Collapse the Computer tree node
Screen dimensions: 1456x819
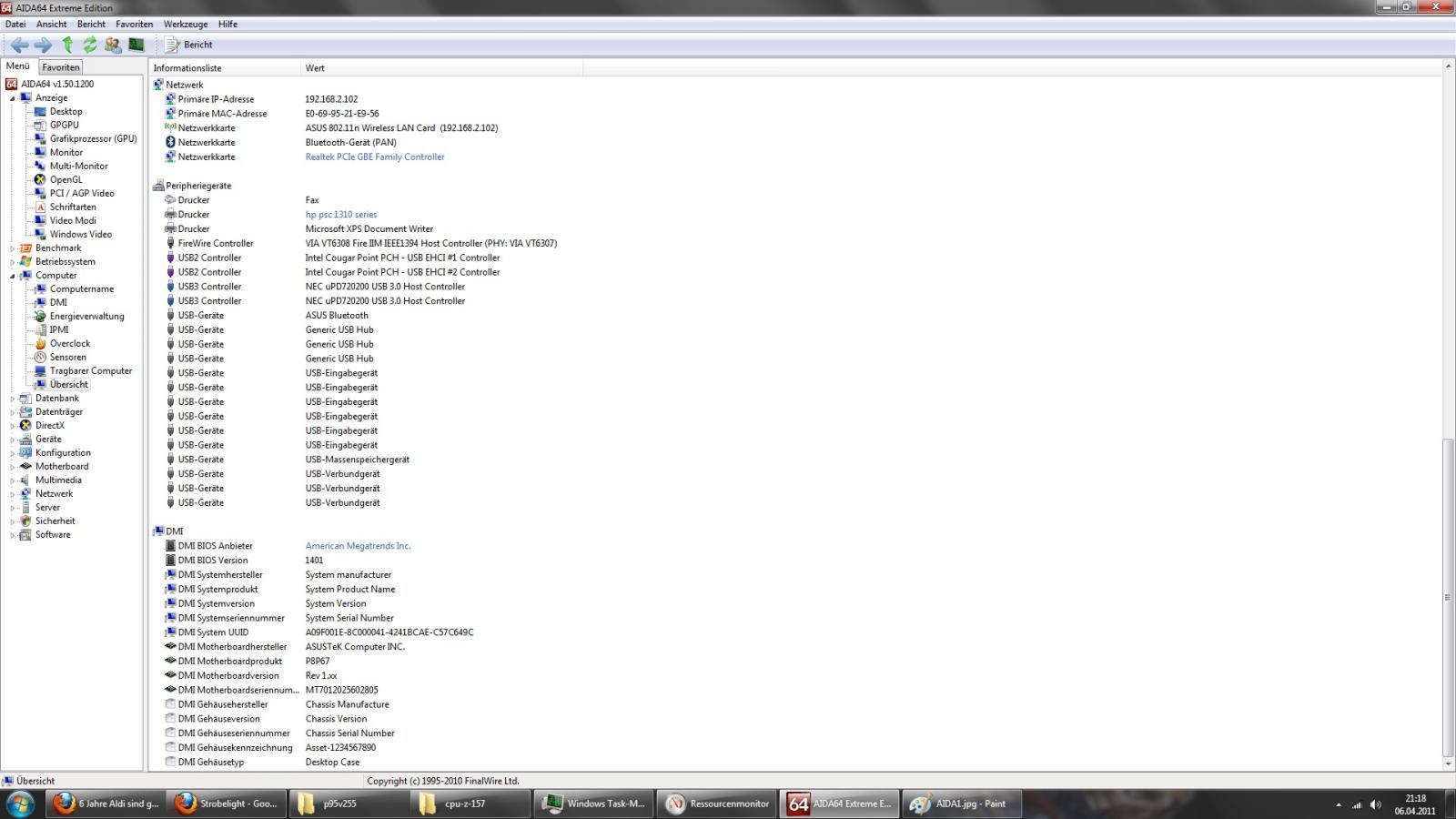[13, 276]
